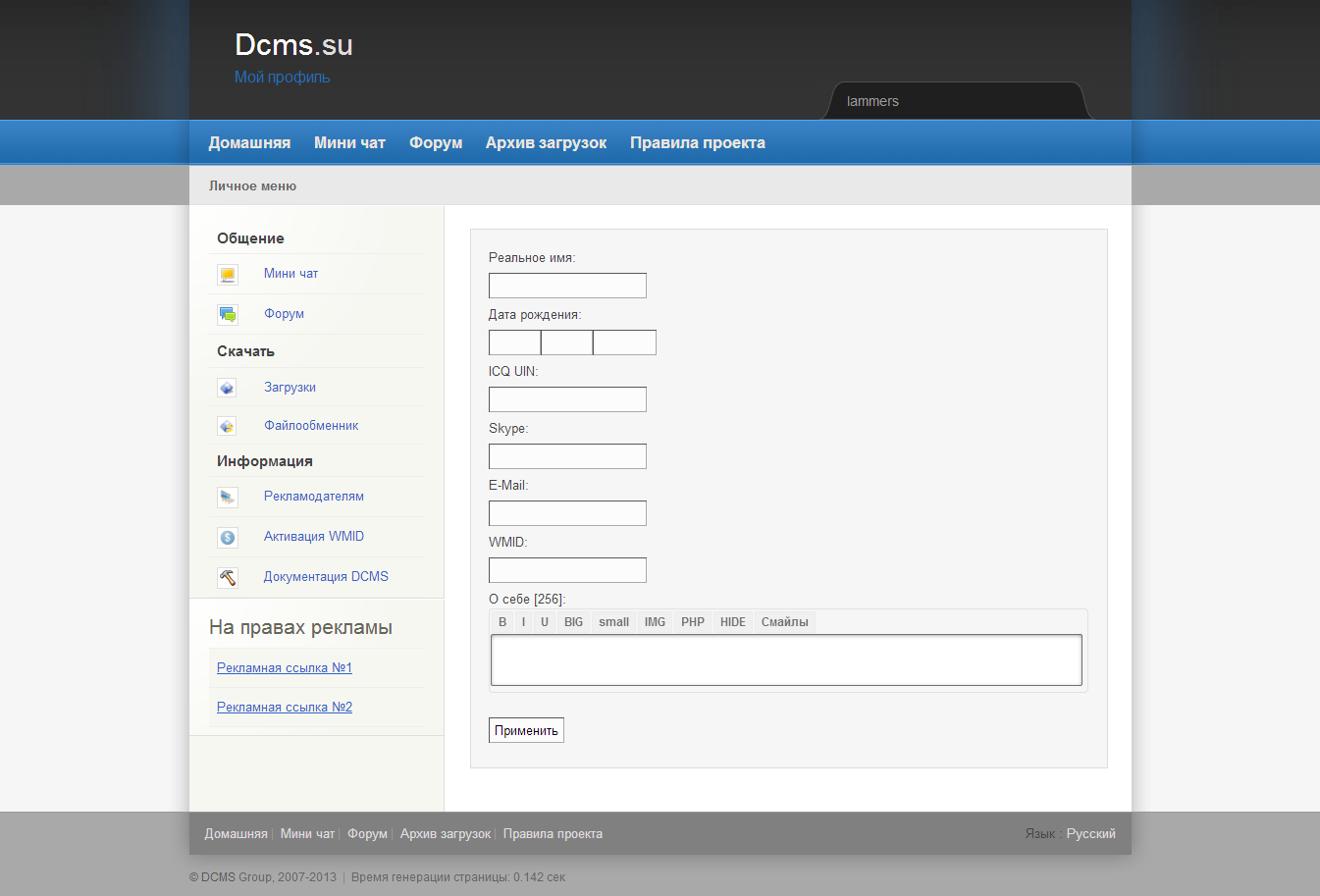Open Мини чат in top navigation

349,142
